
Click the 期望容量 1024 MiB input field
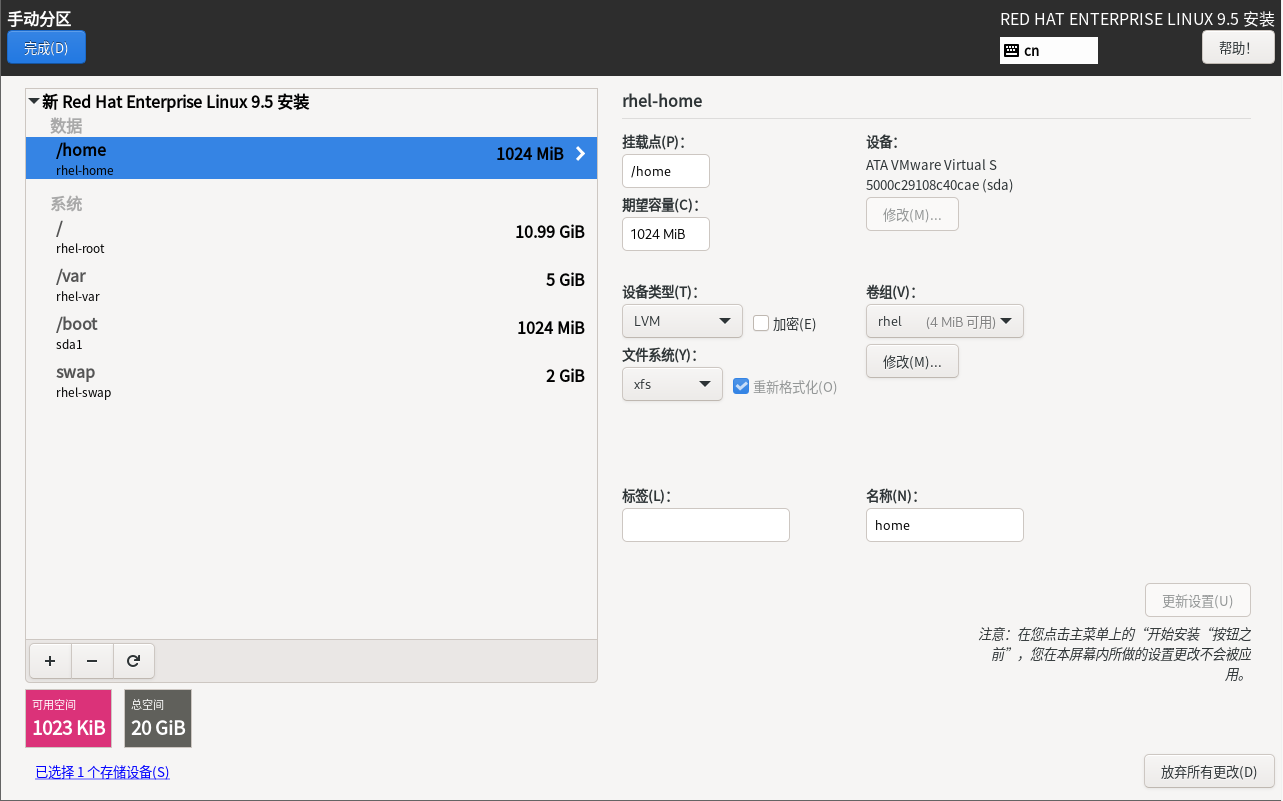[666, 234]
